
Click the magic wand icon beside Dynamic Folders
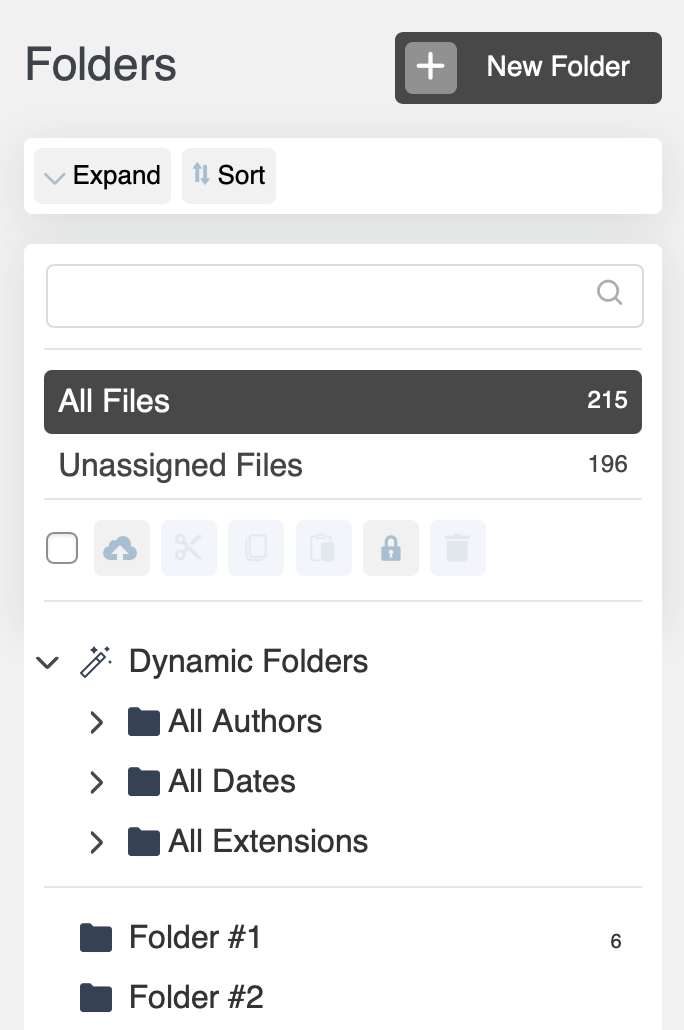point(95,661)
